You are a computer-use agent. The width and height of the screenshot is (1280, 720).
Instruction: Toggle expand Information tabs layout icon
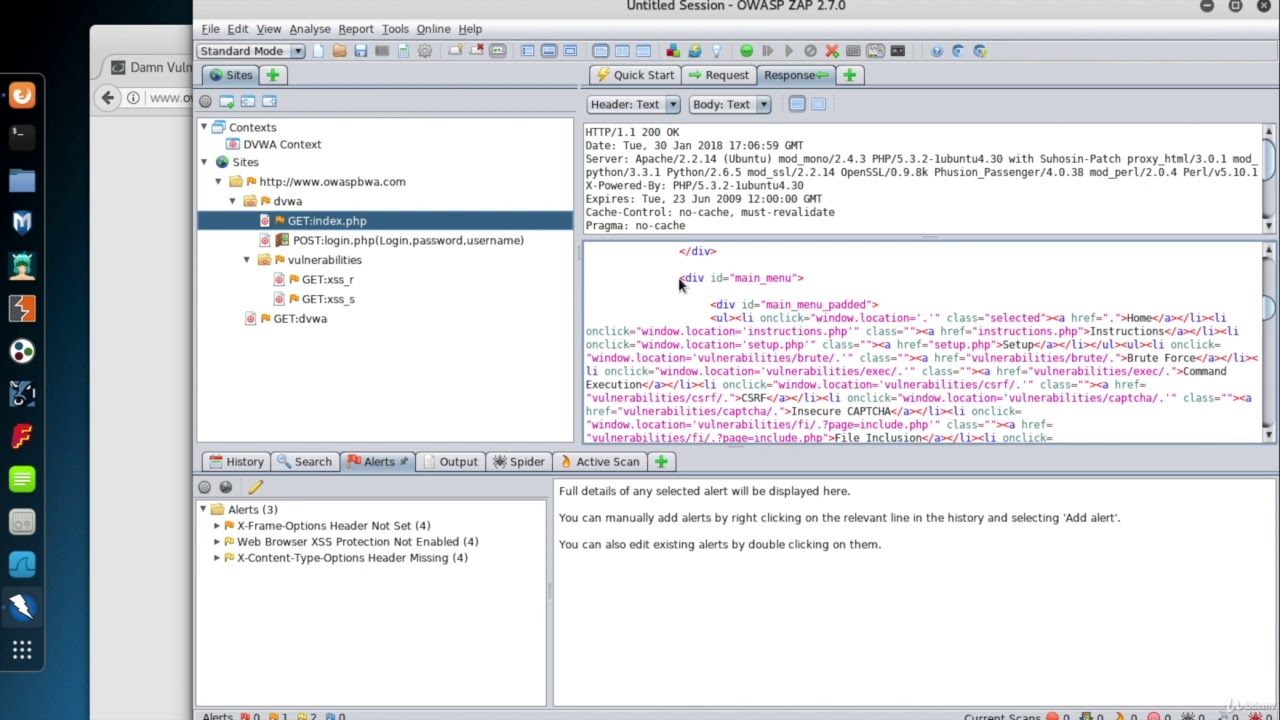coord(549,51)
